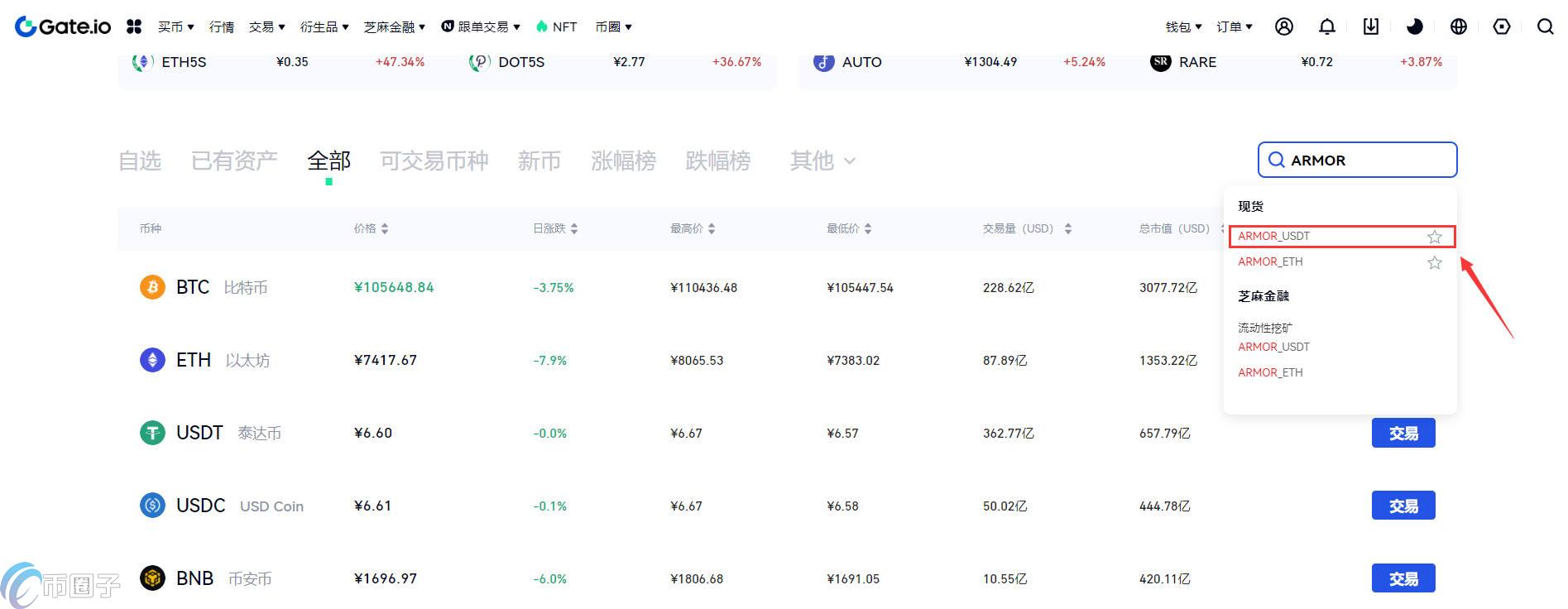Switch to the 涨幅榜 tab
This screenshot has height=609, width=1568.
(x=623, y=161)
